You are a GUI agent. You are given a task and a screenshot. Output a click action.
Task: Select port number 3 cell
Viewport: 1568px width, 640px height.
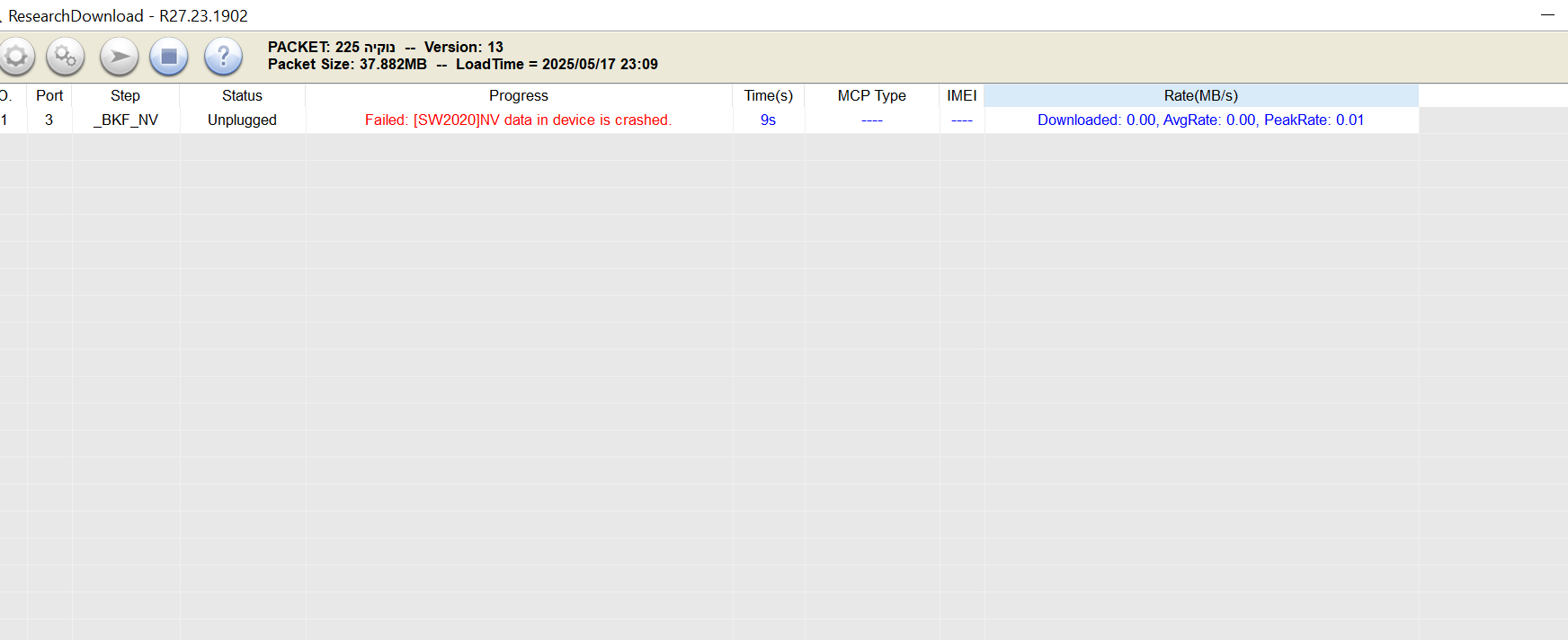click(x=49, y=120)
